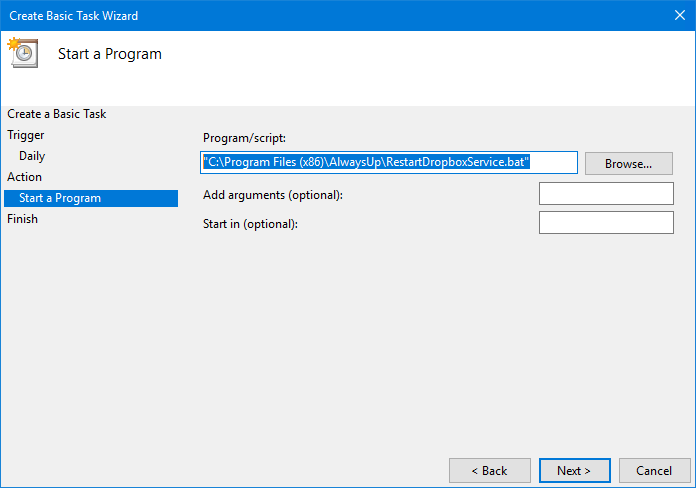Viewport: 696px width, 488px height.
Task: Select the Daily sub-step
Action: [32, 156]
